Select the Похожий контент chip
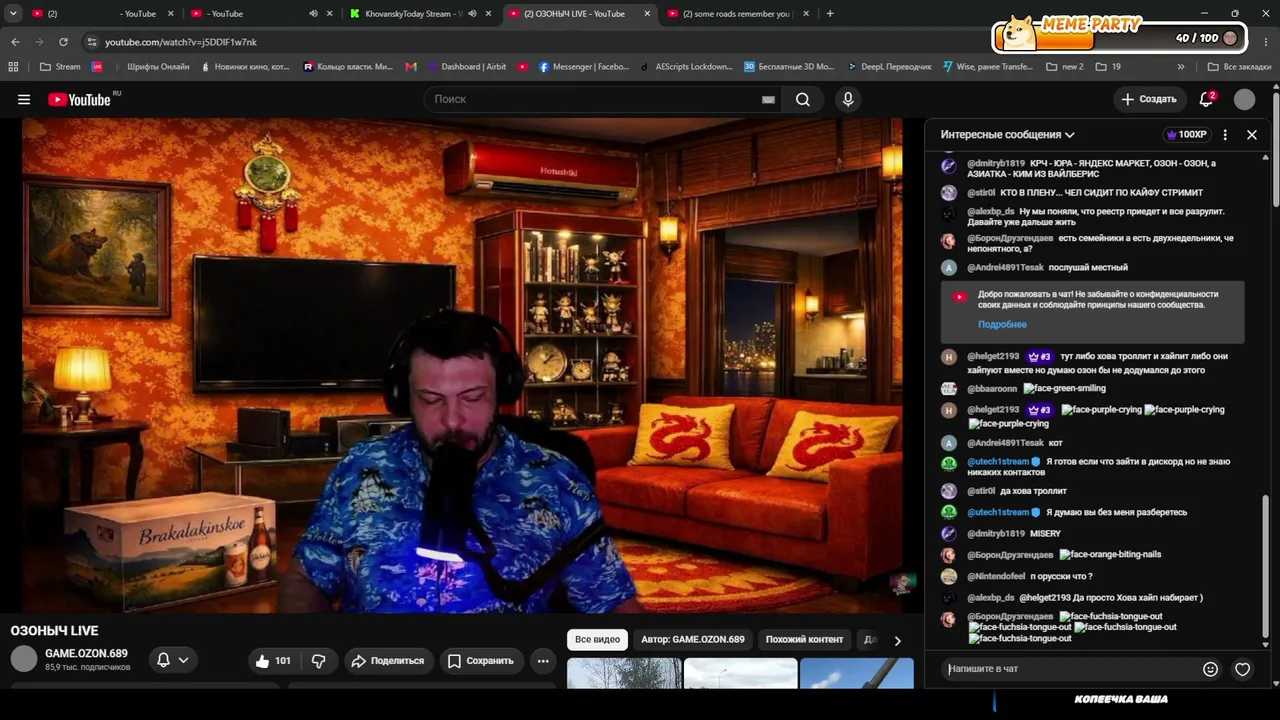The width and height of the screenshot is (1280, 720). (804, 639)
